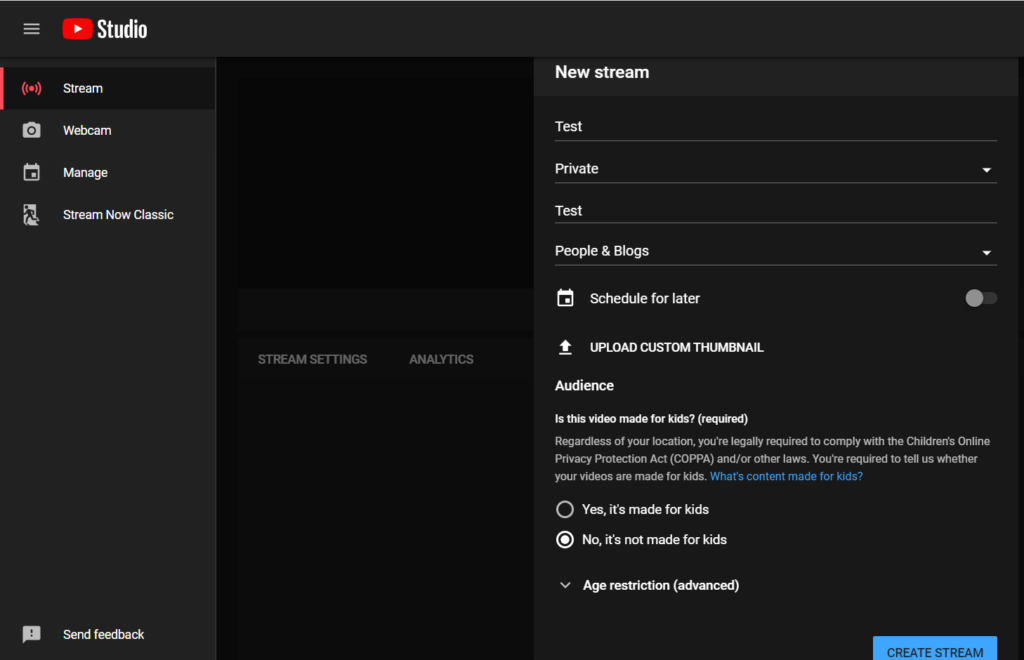Image resolution: width=1024 pixels, height=660 pixels.
Task: Click the Send feedback icon
Action: coord(32,634)
